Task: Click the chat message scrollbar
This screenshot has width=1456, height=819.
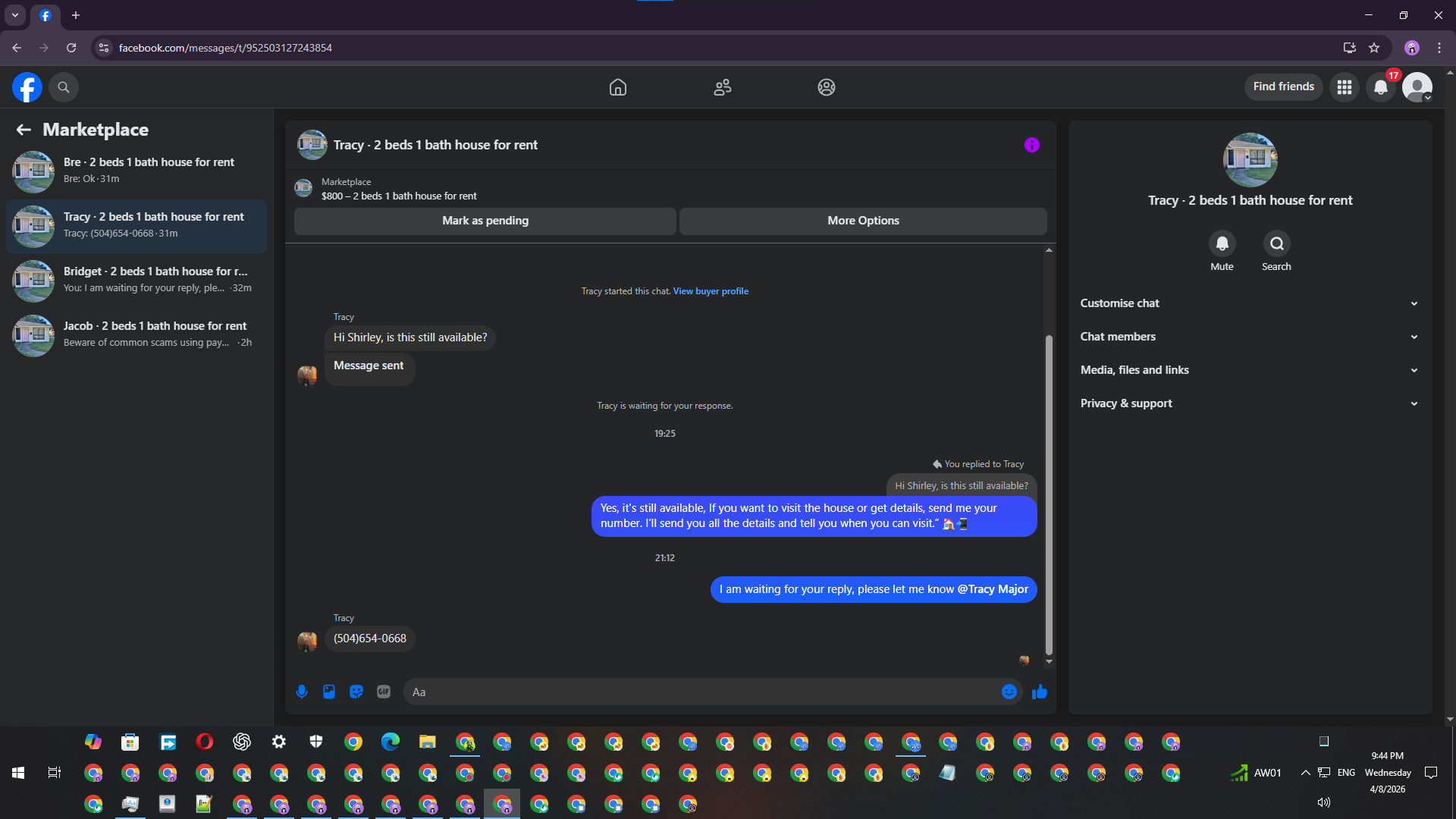Action: click(x=1049, y=493)
